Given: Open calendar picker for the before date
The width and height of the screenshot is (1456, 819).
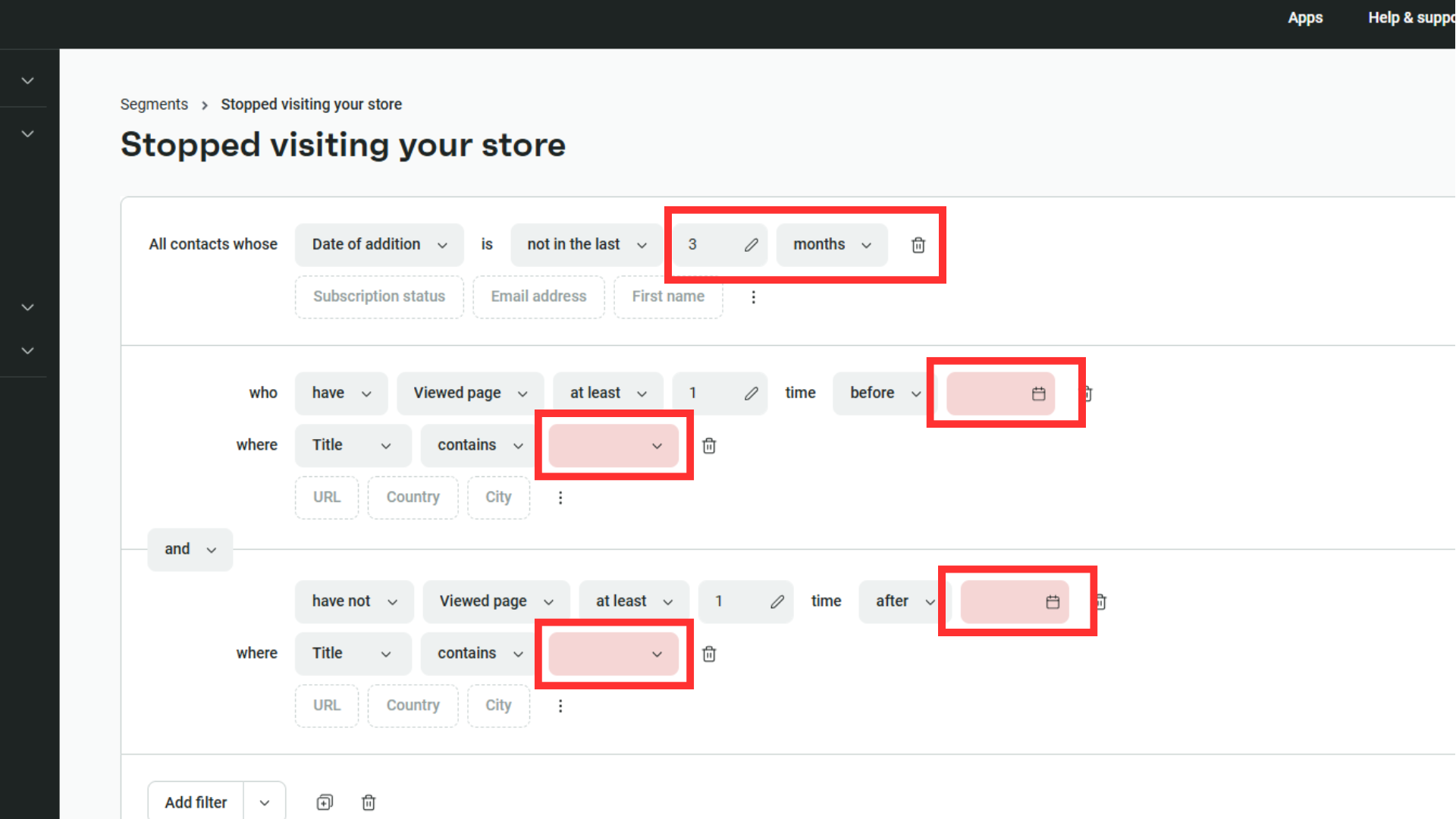Looking at the screenshot, I should tap(1038, 394).
